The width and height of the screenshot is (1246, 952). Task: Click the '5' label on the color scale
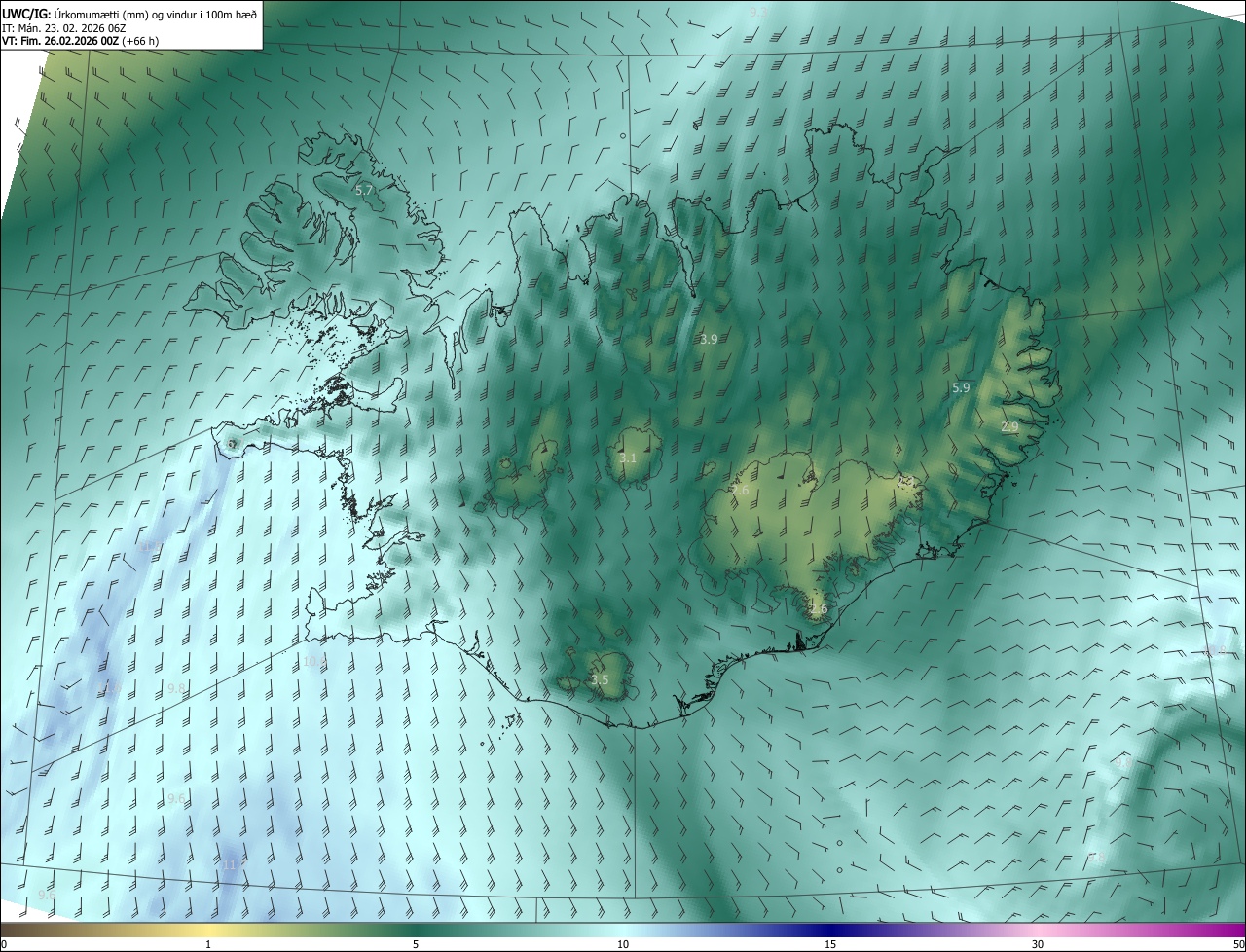416,944
